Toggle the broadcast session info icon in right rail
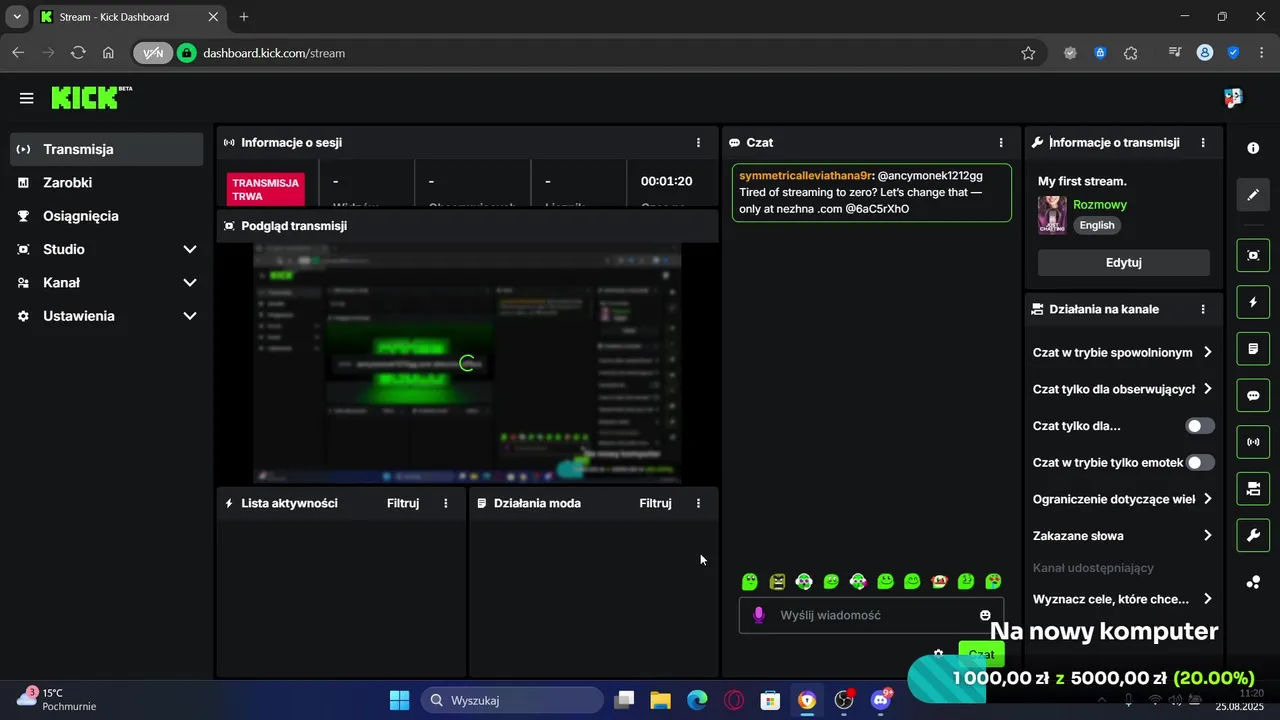The height and width of the screenshot is (720, 1280). tap(1253, 442)
